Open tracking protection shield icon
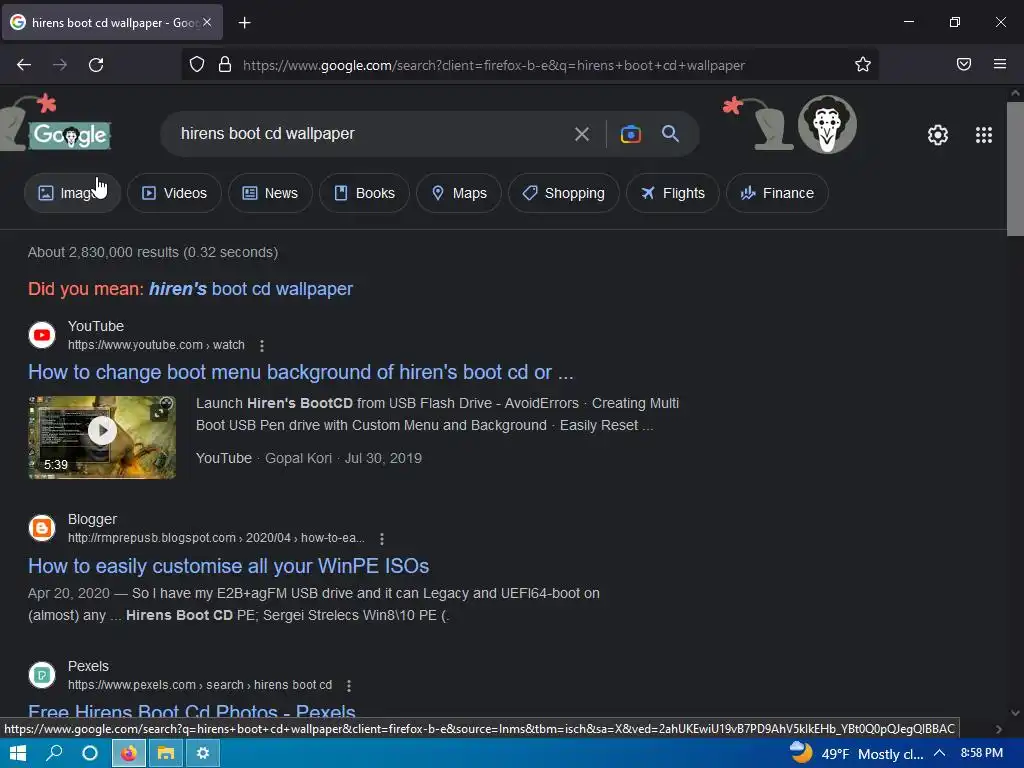This screenshot has width=1024, height=768. (x=197, y=65)
